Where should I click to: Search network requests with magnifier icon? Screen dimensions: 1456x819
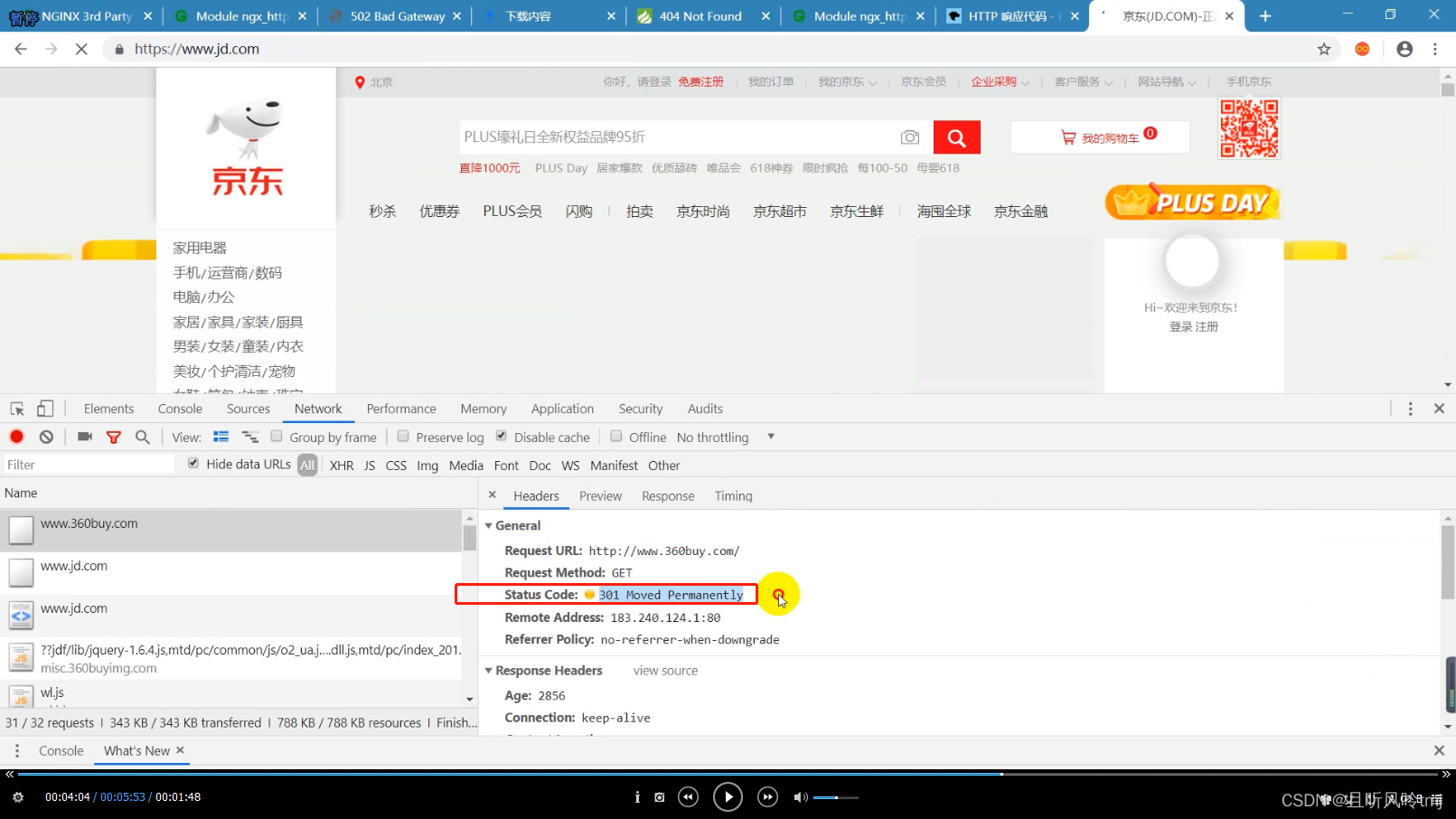tap(143, 437)
